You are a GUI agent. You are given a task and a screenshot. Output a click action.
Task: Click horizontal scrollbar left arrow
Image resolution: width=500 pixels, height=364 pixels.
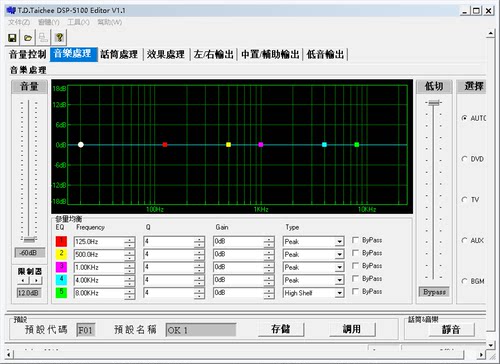point(9,354)
